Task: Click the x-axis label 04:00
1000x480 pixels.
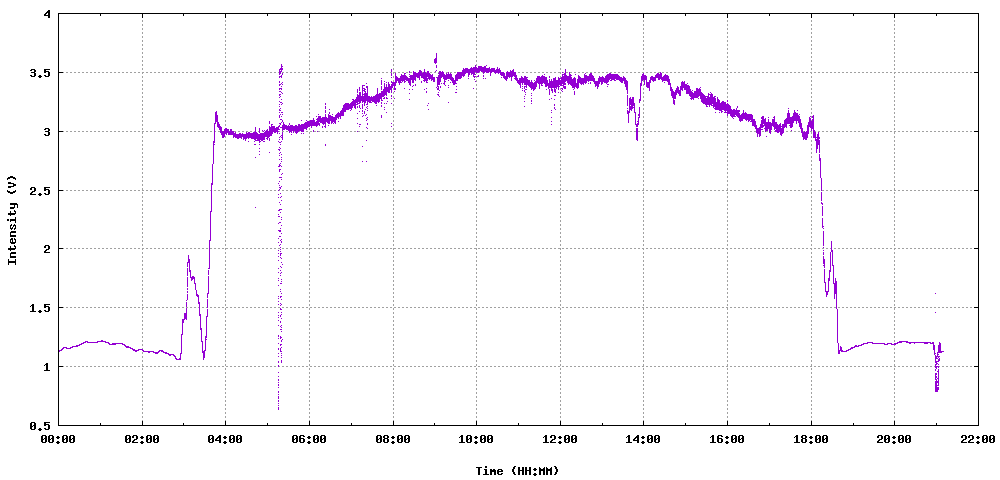Action: [x=225, y=439]
